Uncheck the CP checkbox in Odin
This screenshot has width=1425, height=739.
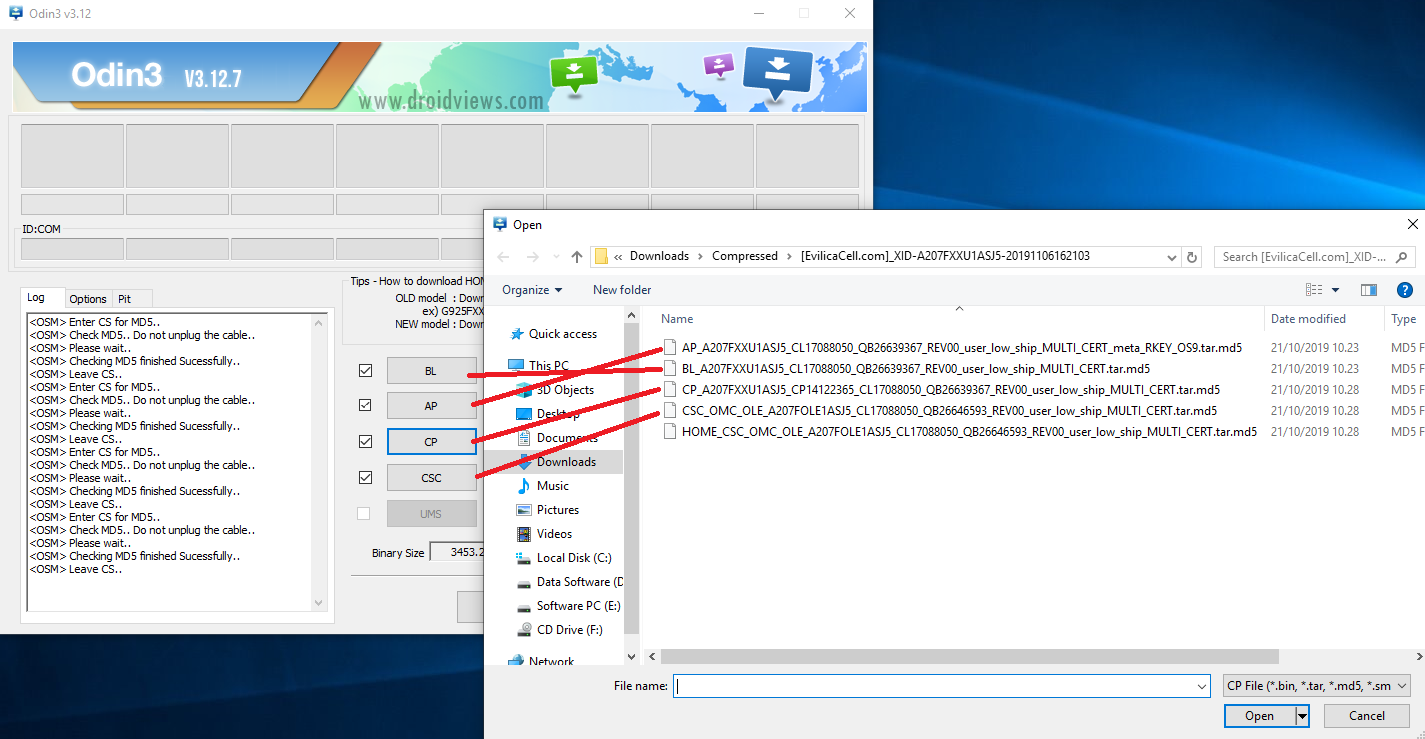(365, 441)
